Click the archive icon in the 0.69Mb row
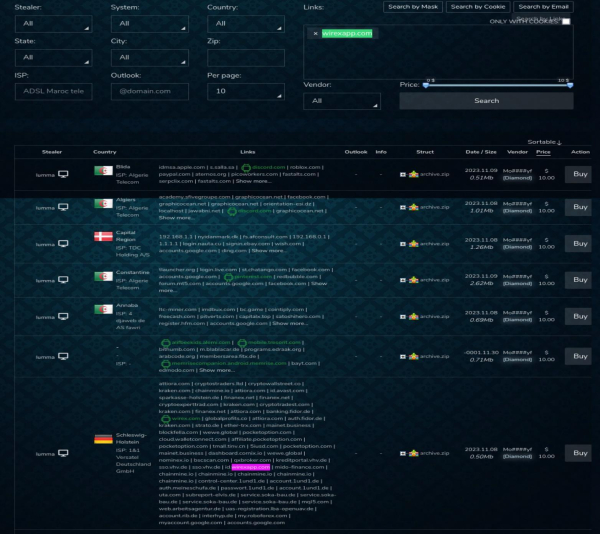This screenshot has width=600, height=534. [414, 317]
